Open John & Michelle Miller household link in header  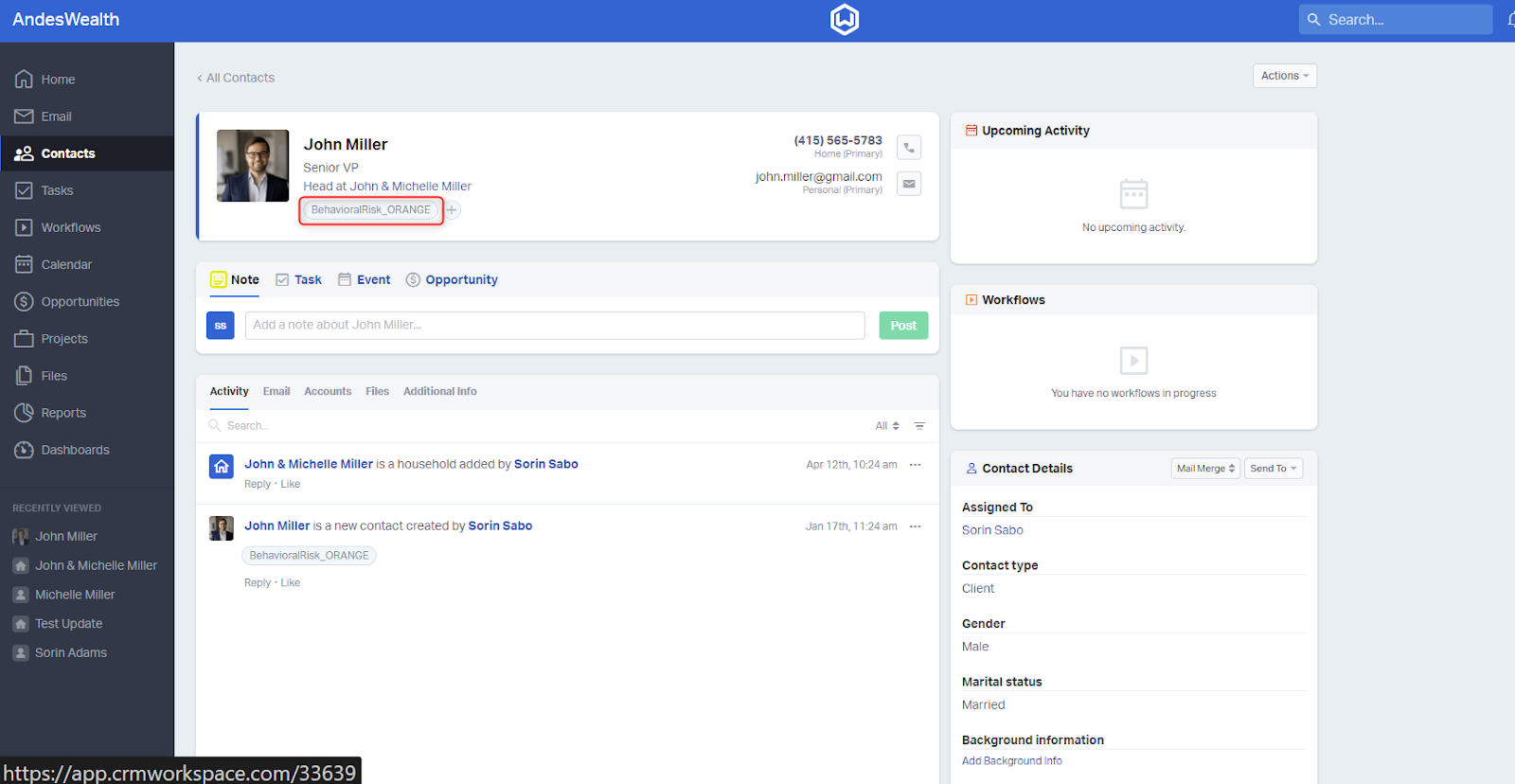click(411, 187)
